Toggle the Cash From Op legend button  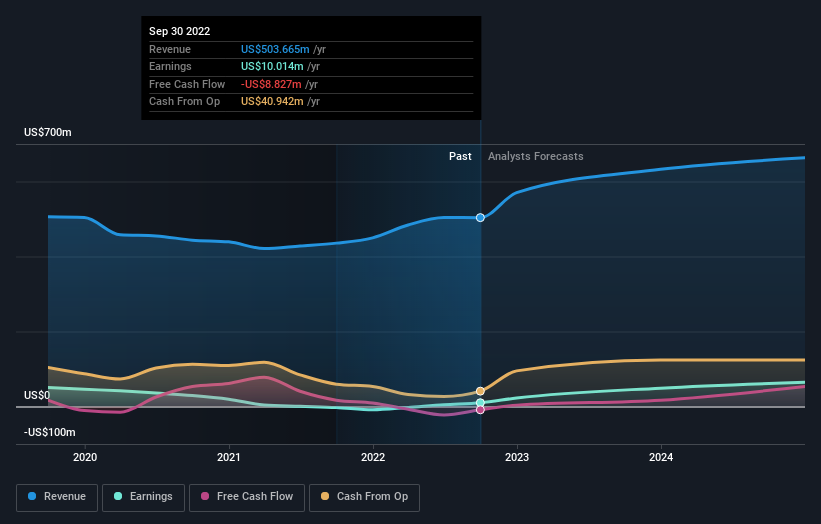(x=364, y=497)
